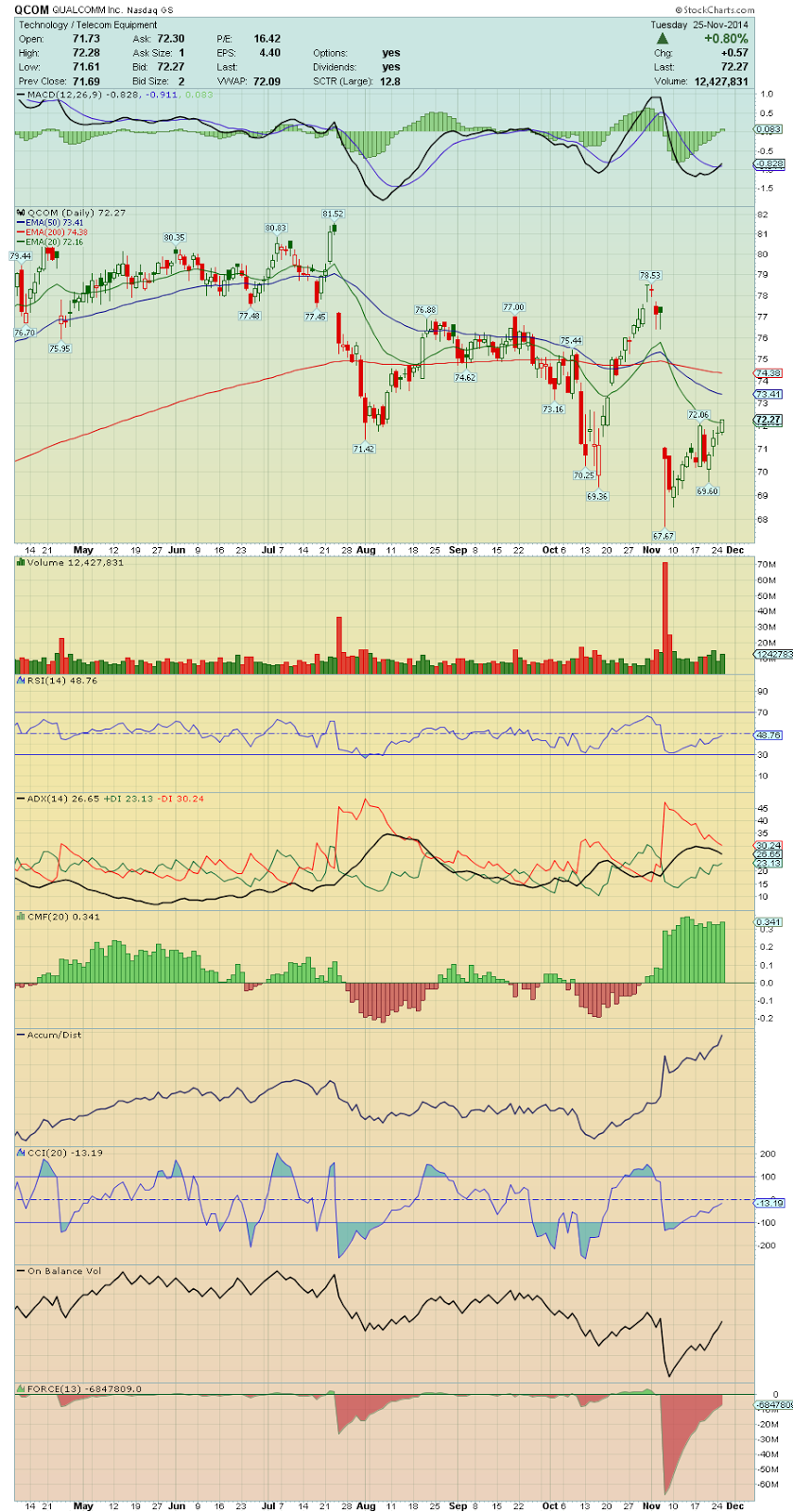Click the '74.62' price annotation
The height and width of the screenshot is (1512, 793).
(465, 376)
